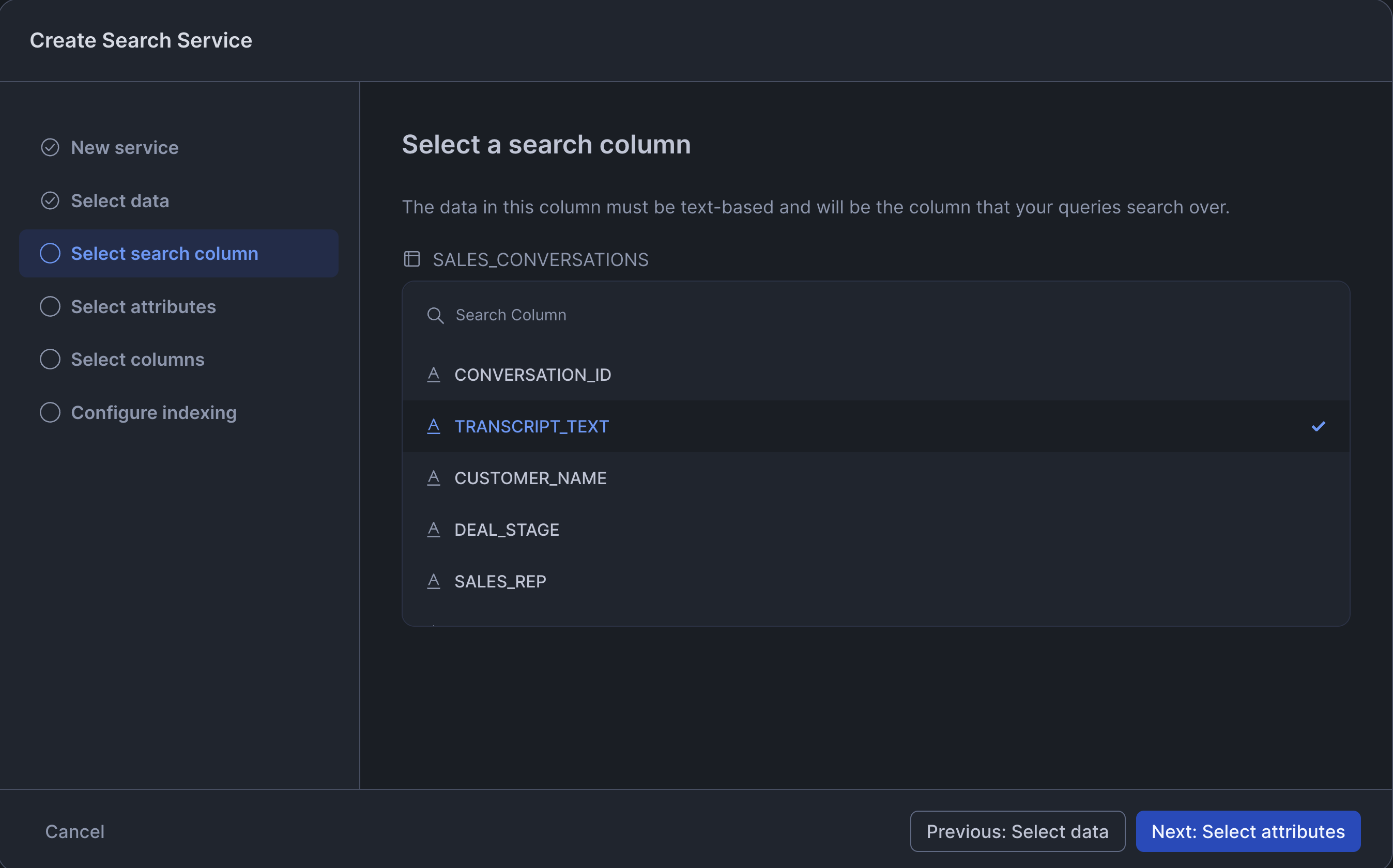Click the check circle beside Select data
This screenshot has height=868, width=1393.
pos(50,201)
